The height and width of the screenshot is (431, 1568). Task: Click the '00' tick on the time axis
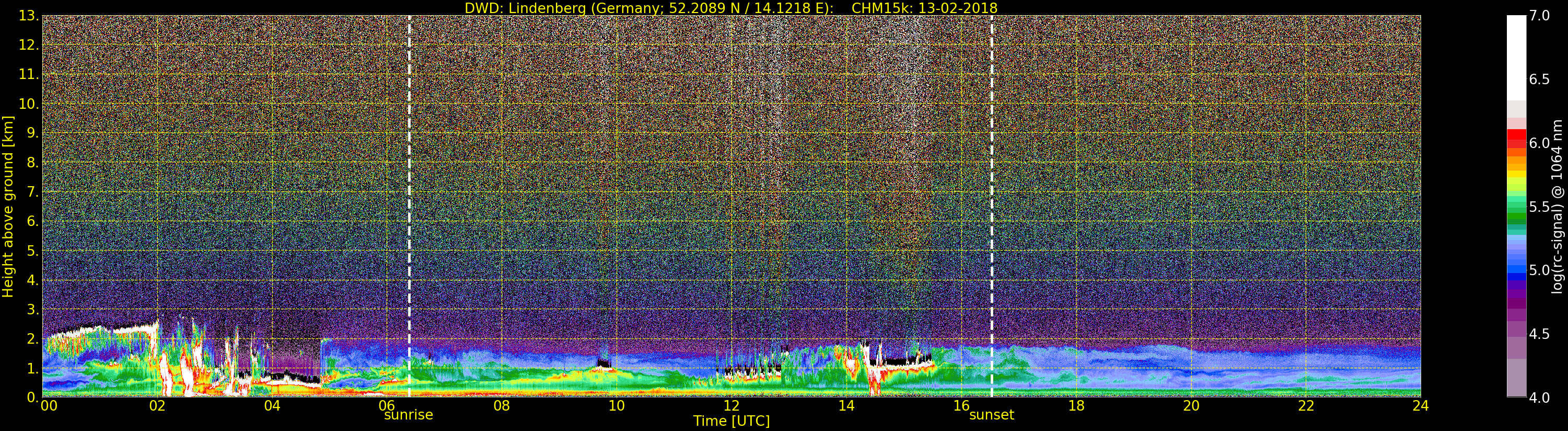(49, 405)
